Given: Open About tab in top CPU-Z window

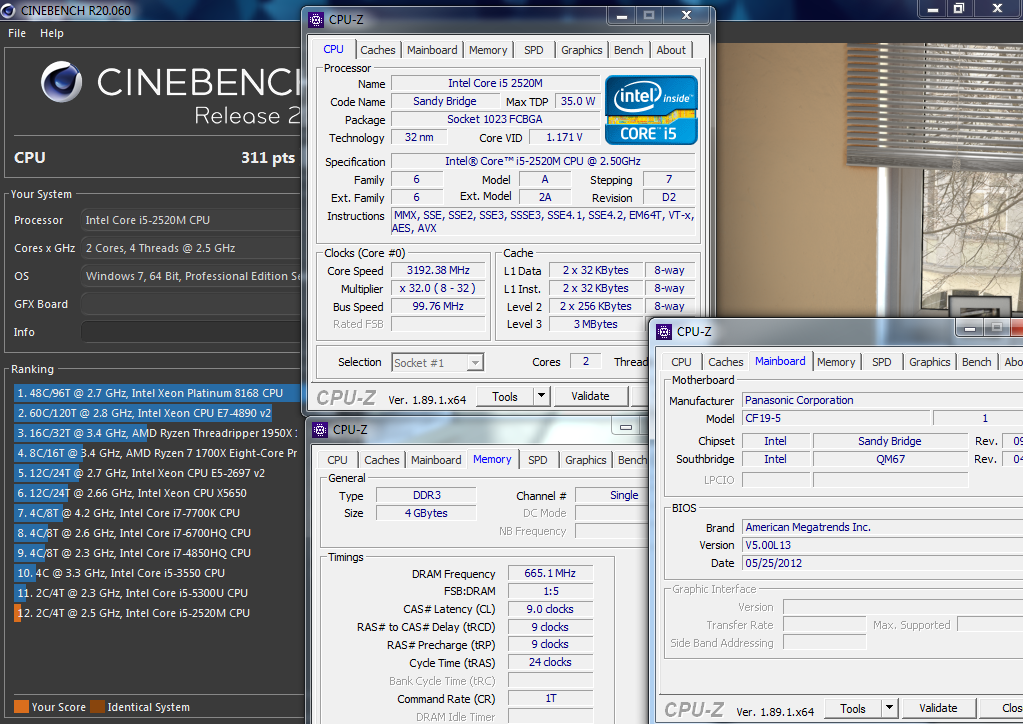Looking at the screenshot, I should coord(671,50).
